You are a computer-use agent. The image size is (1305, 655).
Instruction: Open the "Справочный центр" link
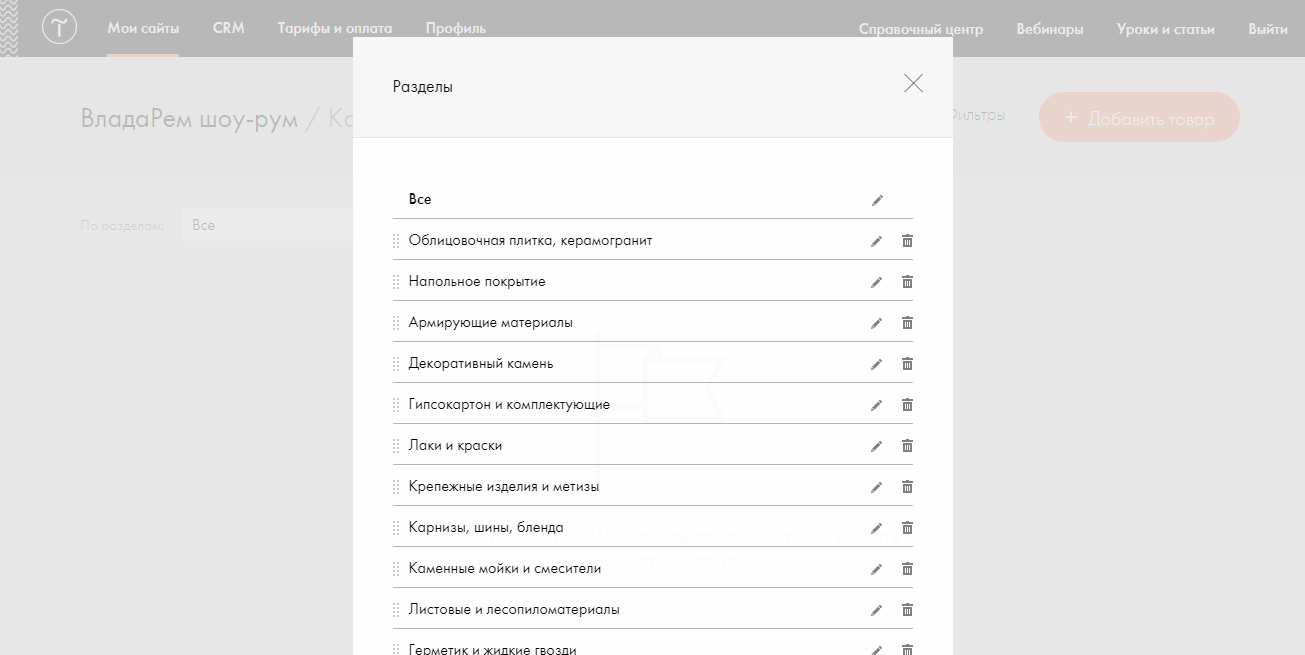tap(920, 29)
